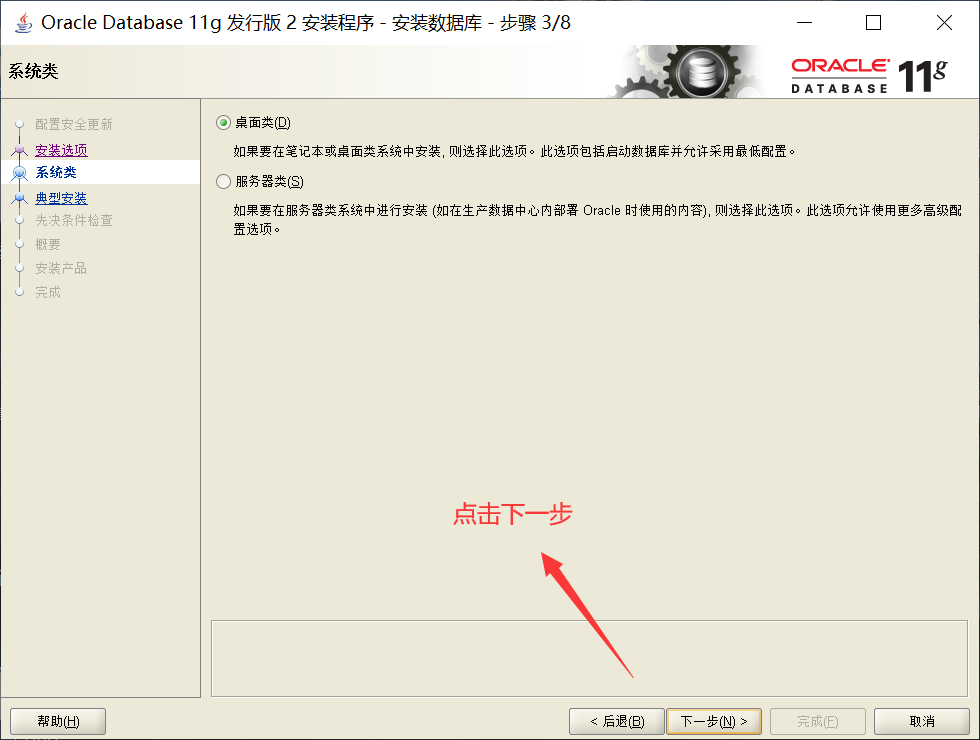980x740 pixels.
Task: Click the Java coffee cup title bar icon
Action: 22,22
